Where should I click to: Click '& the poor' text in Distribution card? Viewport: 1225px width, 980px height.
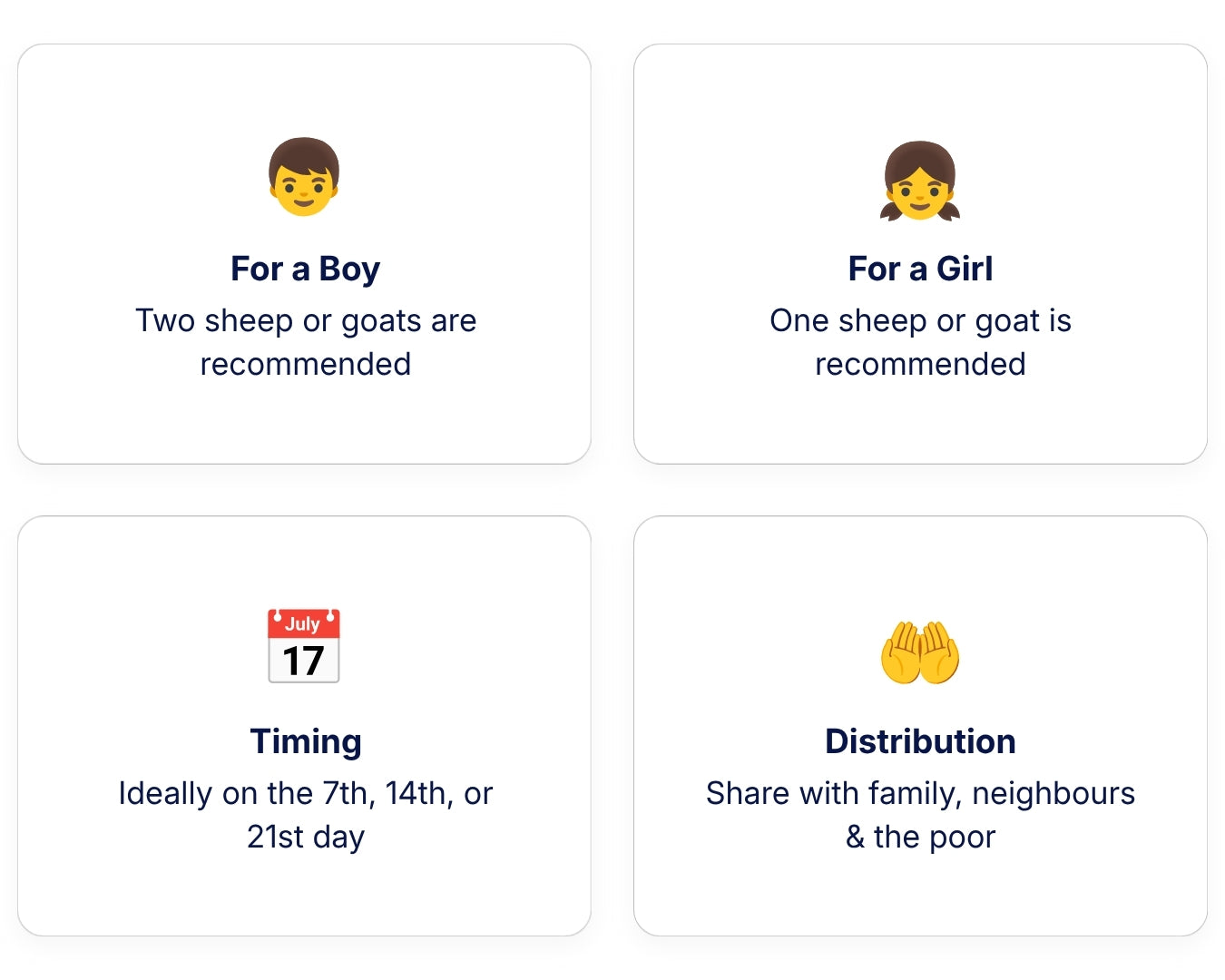[x=920, y=837]
